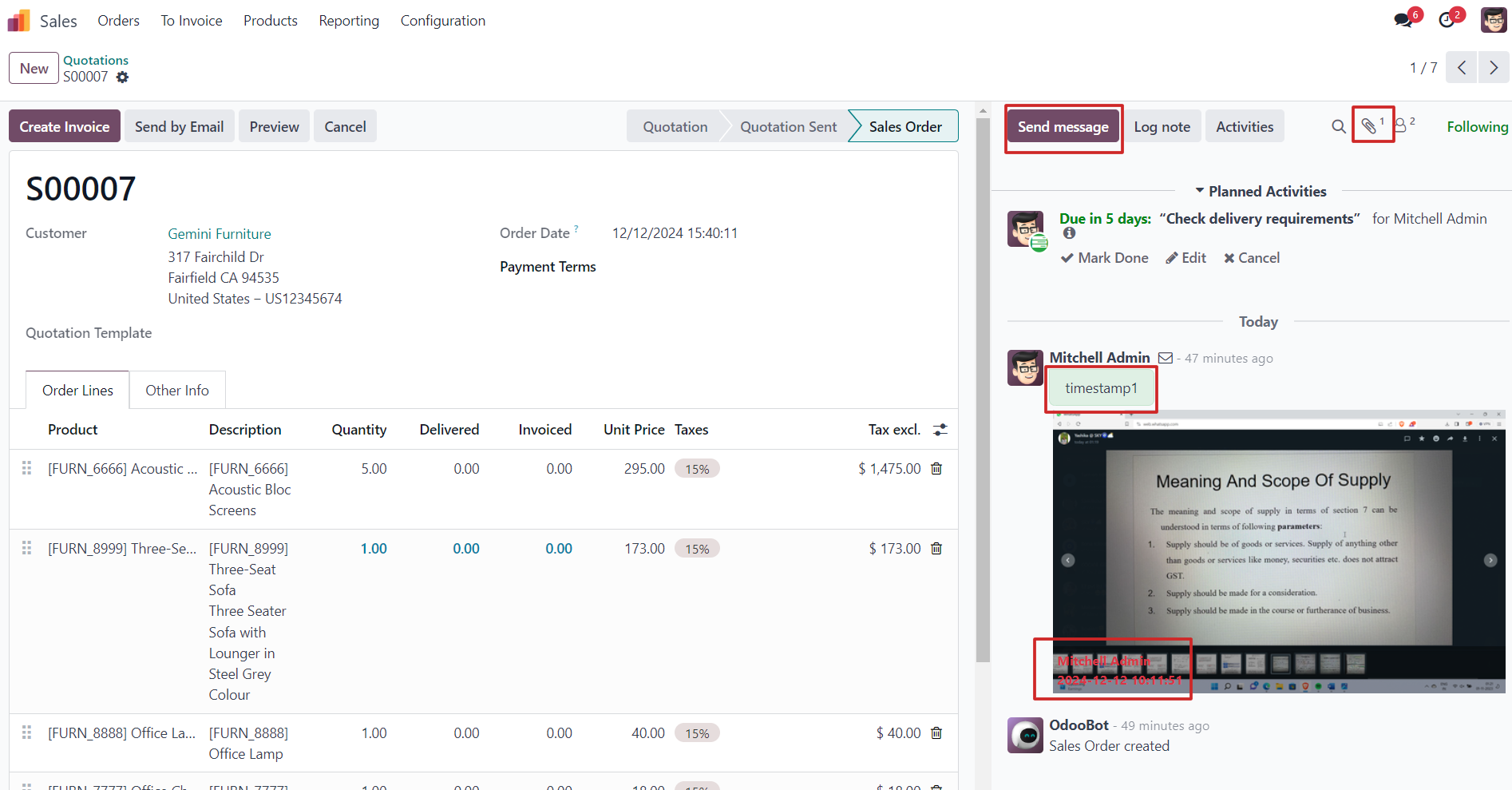Open the Quotations breadcrumb link
The image size is (1512, 790).
coord(96,60)
